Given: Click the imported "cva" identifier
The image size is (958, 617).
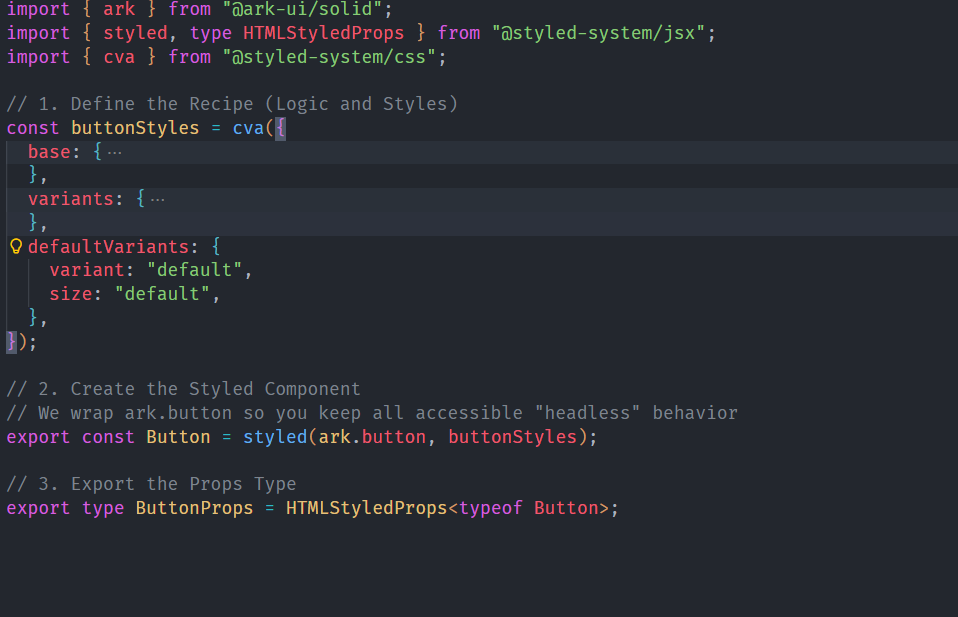Looking at the screenshot, I should tap(119, 57).
